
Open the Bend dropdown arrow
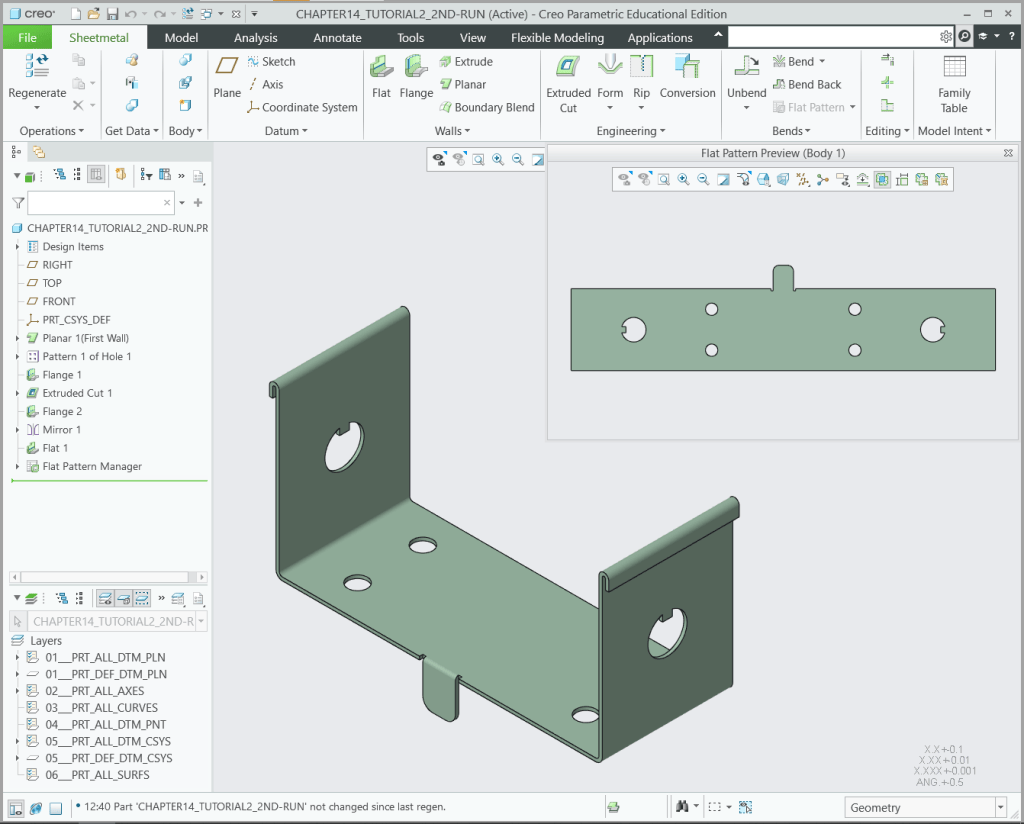[x=822, y=61]
